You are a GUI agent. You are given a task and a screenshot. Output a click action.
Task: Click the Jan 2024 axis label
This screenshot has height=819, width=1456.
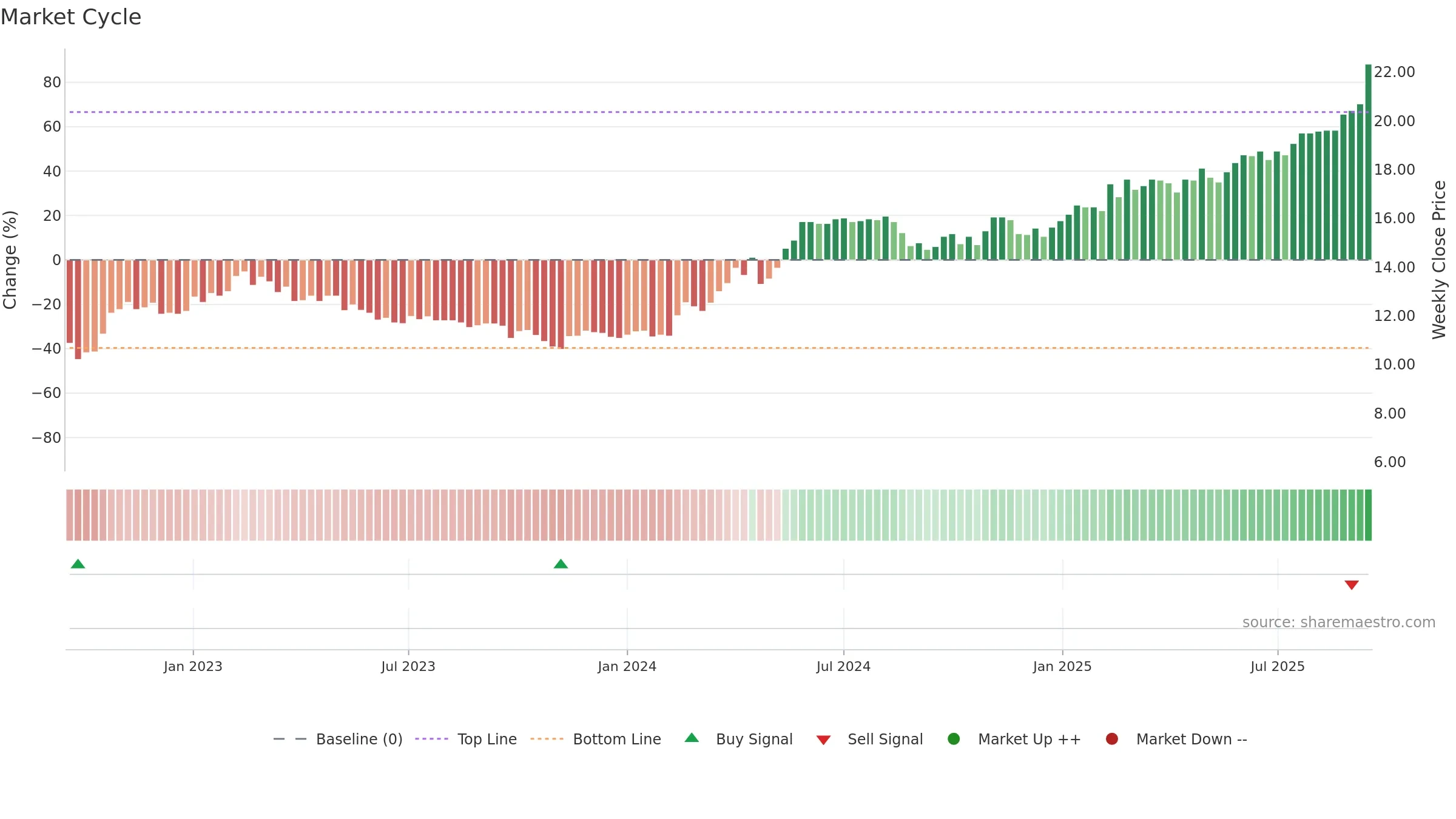(627, 666)
